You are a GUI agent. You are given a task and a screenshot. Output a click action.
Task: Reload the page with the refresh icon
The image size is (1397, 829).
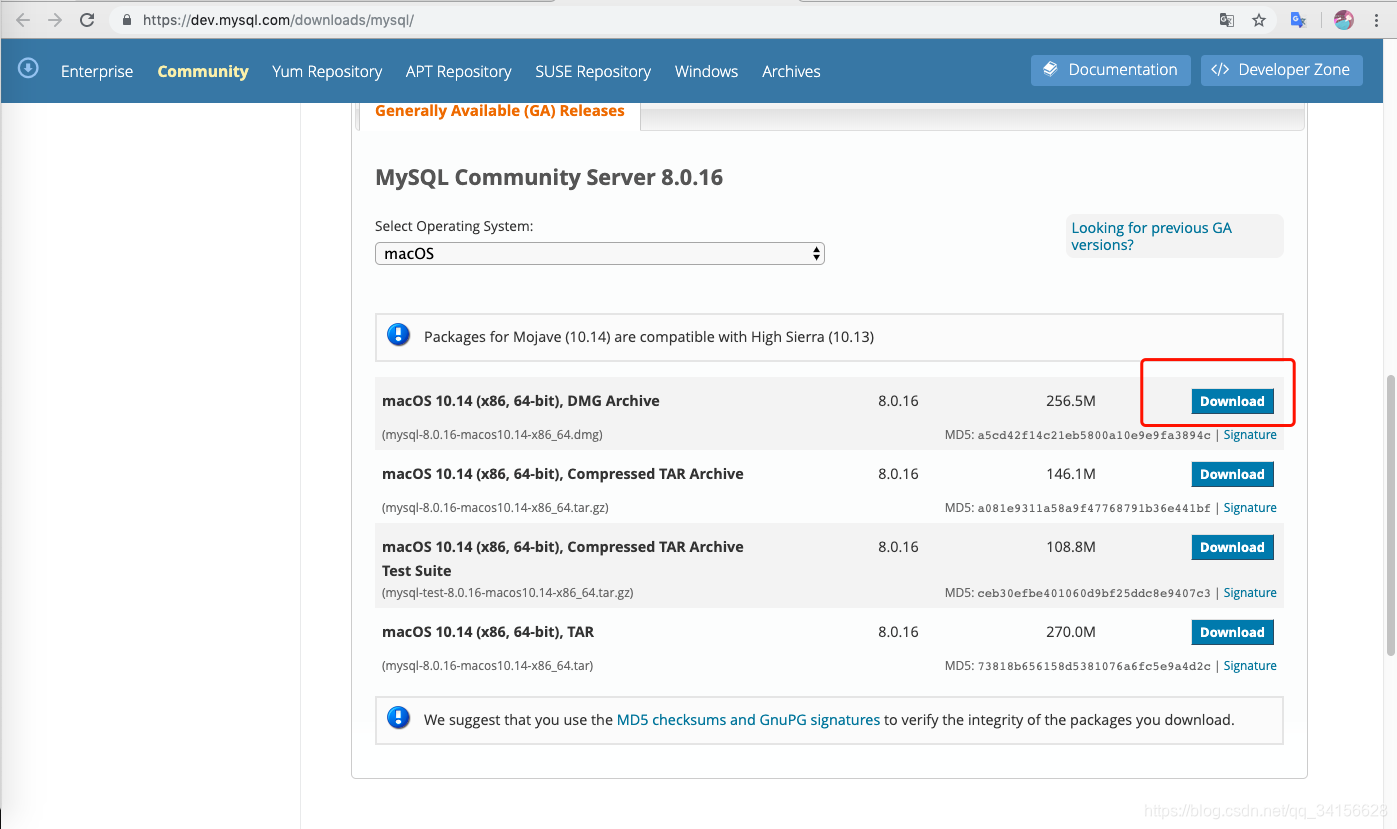(x=87, y=20)
